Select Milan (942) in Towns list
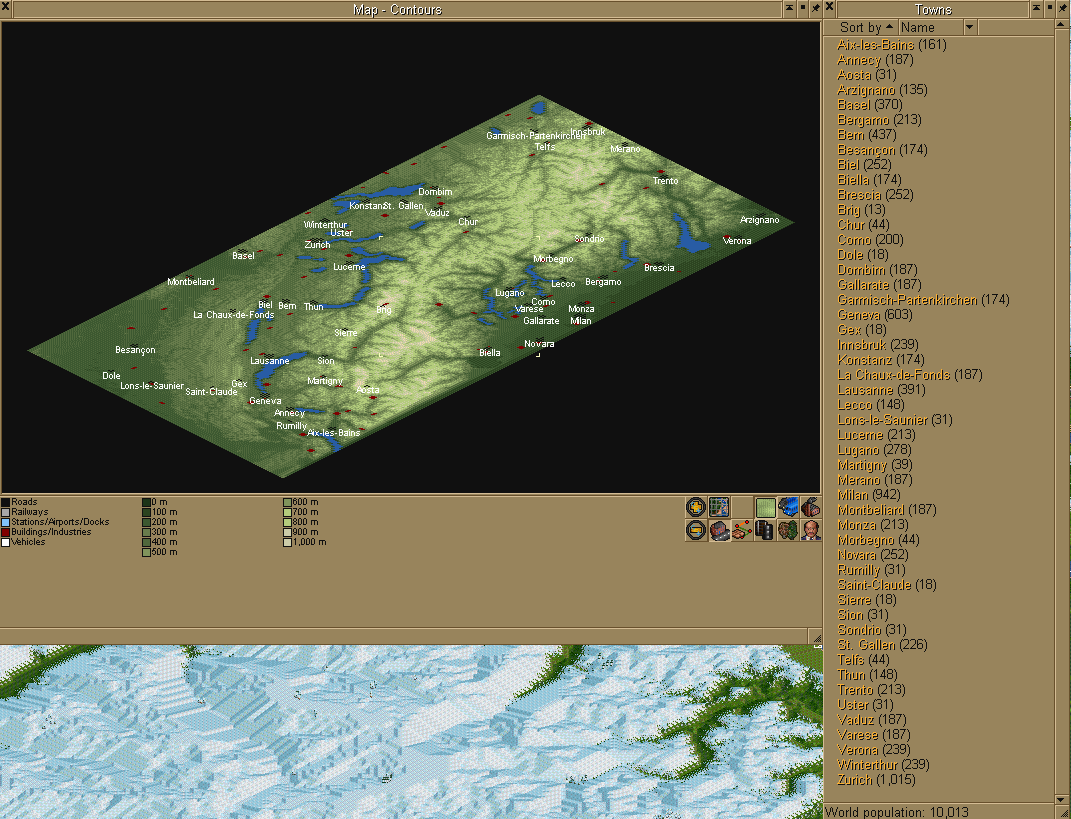Image resolution: width=1071 pixels, height=819 pixels. coord(869,495)
